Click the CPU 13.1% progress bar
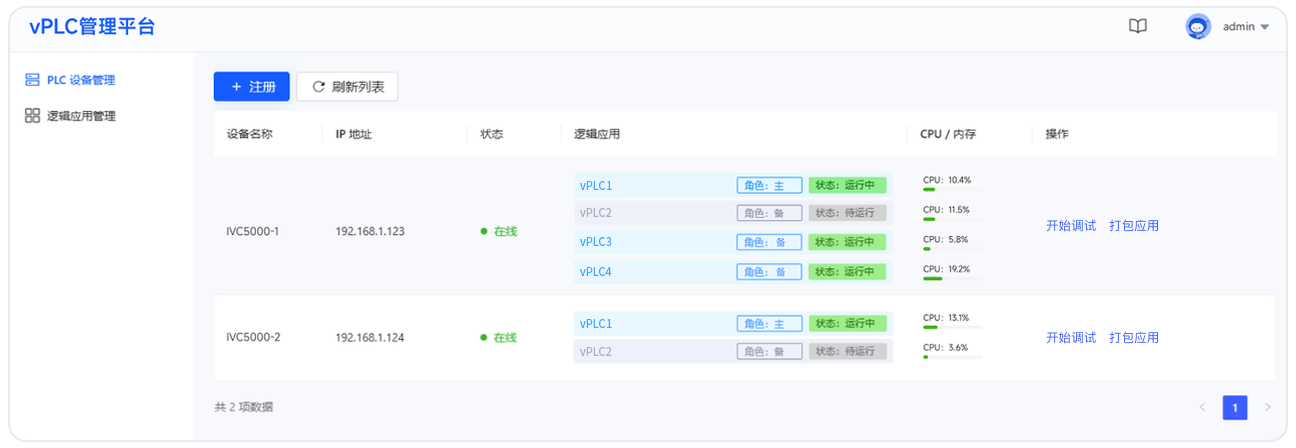 953,327
